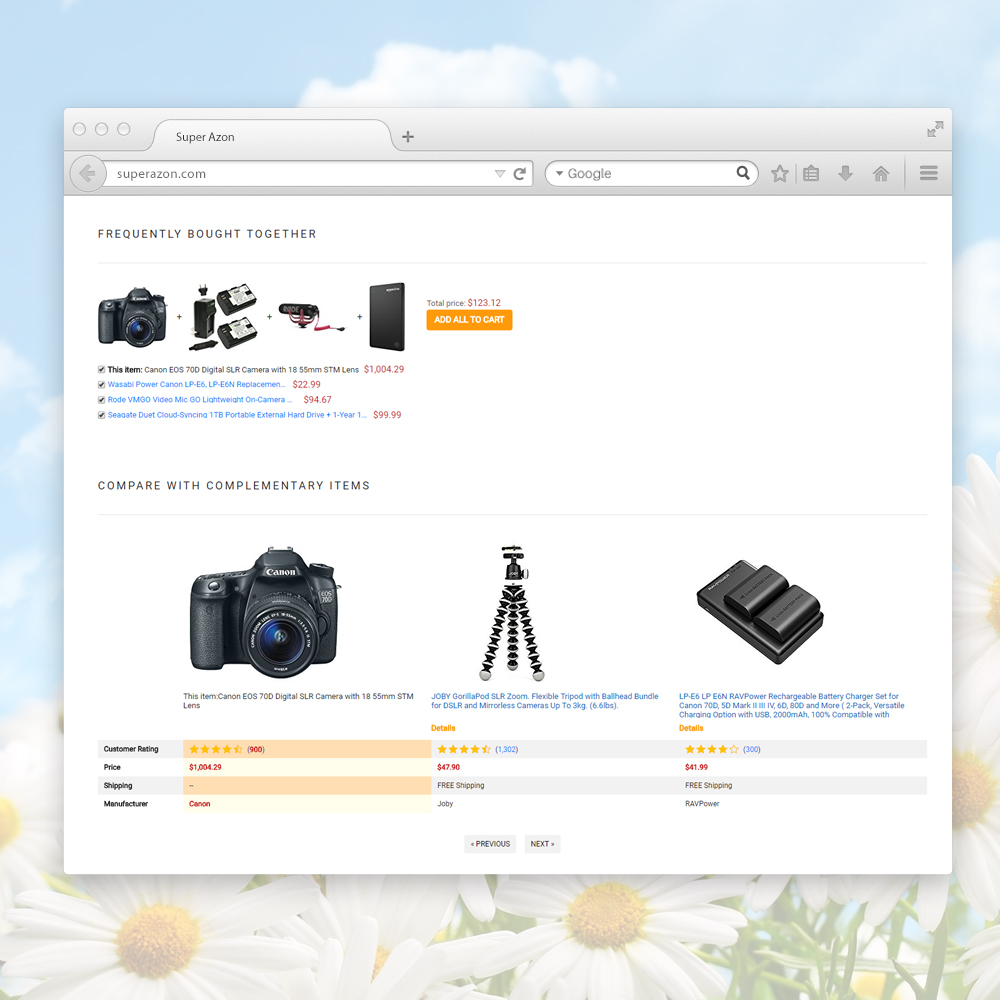Click the Add All To Cart button
The image size is (1000, 1000).
[469, 320]
